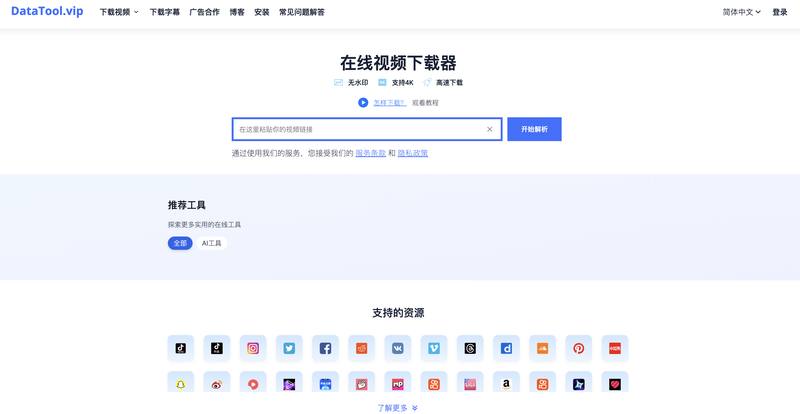Open the Pinterest resource icon
This screenshot has width=800, height=414.
[579, 348]
